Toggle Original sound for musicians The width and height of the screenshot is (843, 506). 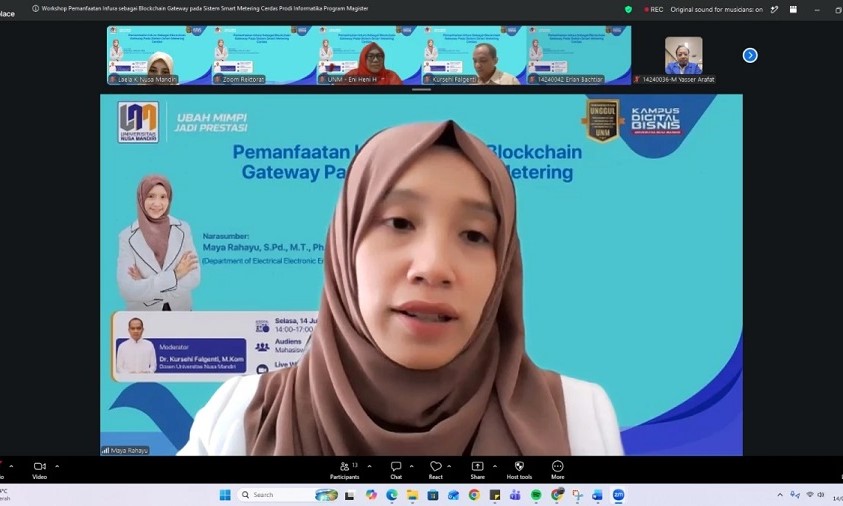[716, 9]
